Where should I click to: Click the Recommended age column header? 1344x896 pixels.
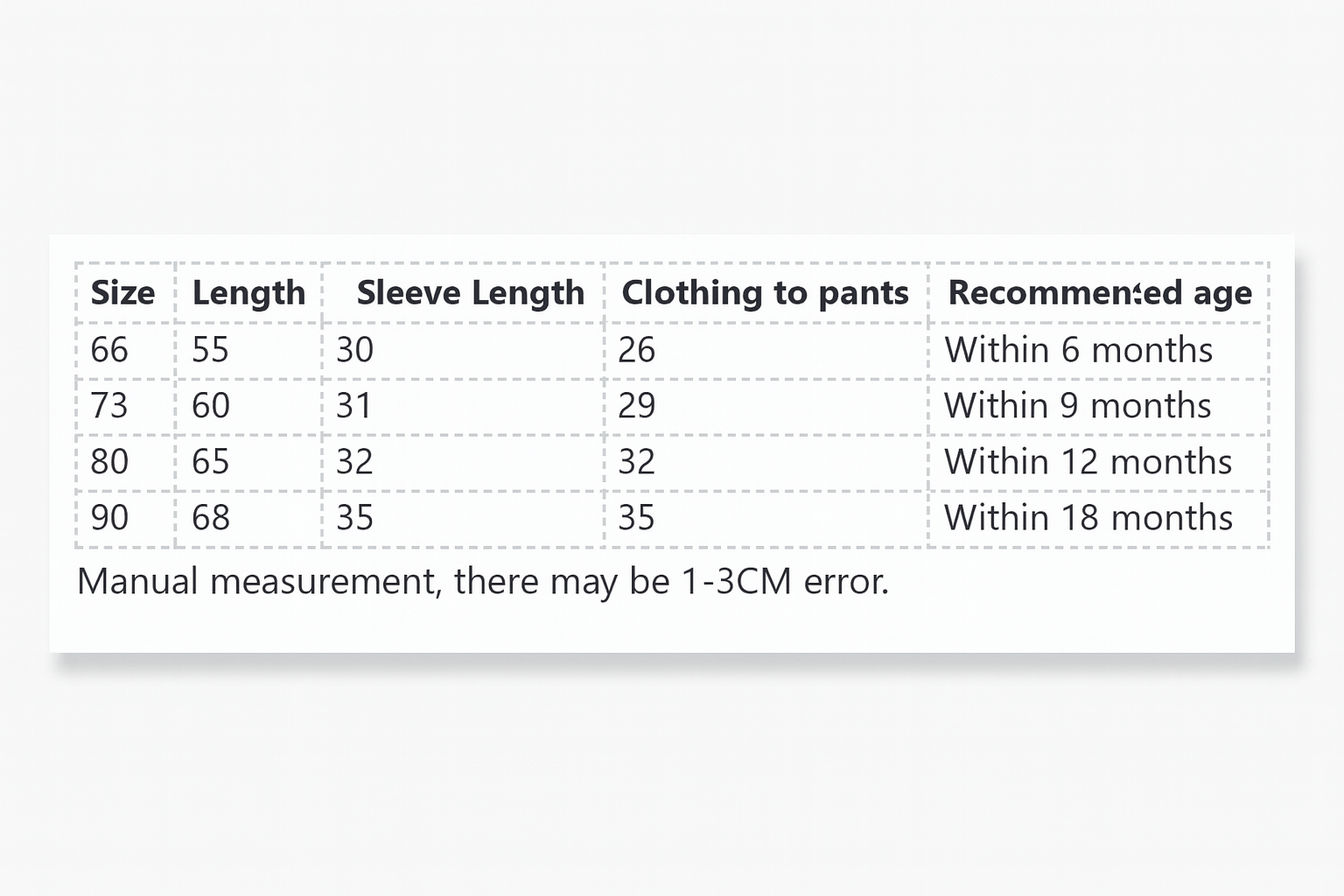[1099, 293]
